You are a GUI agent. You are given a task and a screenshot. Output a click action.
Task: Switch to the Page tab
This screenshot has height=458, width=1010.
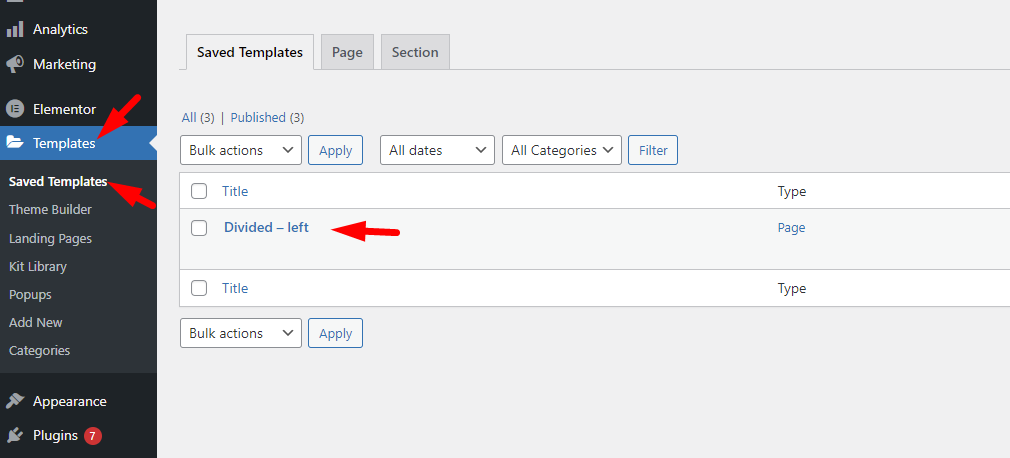[x=347, y=52]
